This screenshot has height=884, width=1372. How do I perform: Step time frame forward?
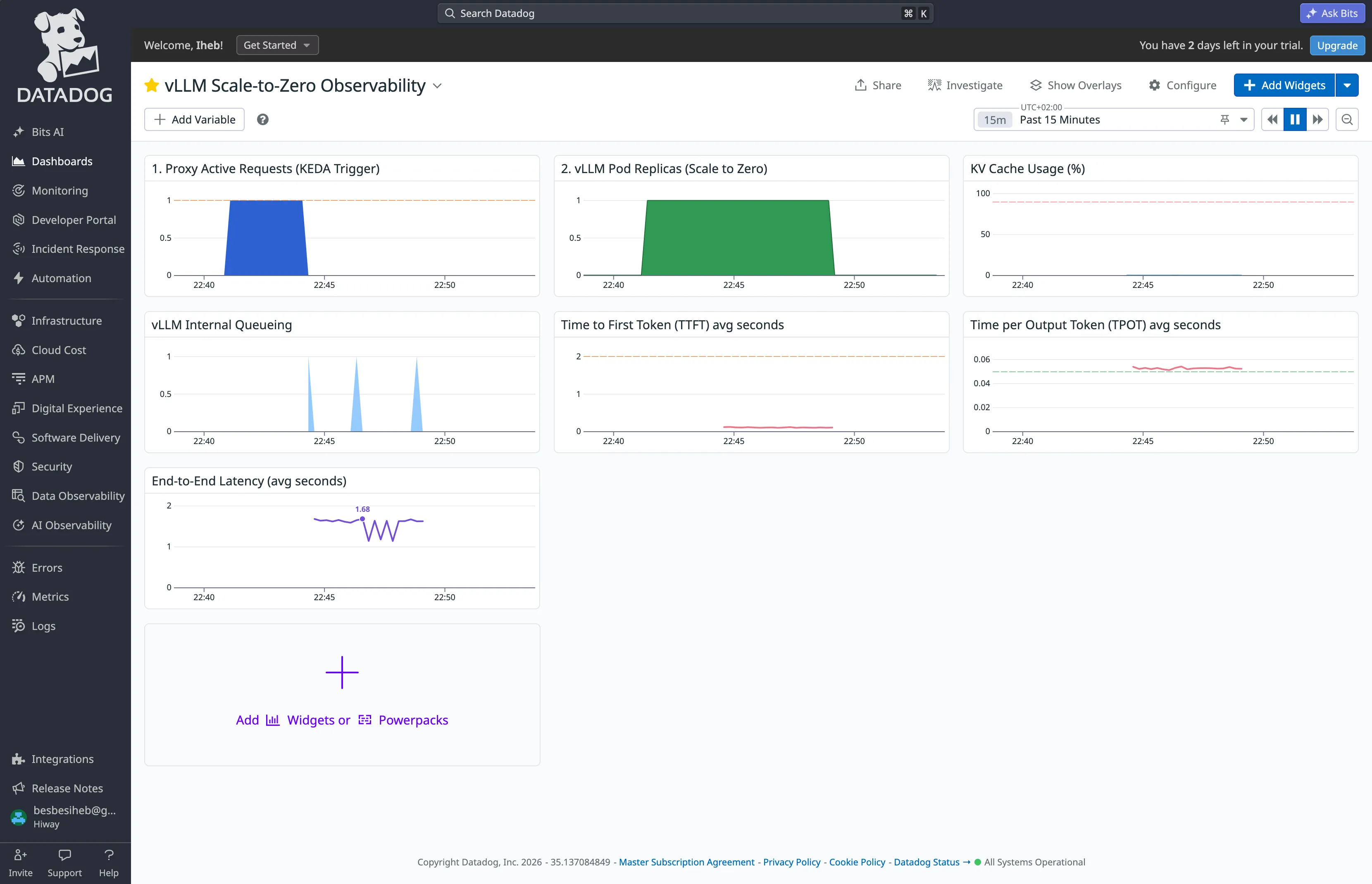coord(1317,119)
